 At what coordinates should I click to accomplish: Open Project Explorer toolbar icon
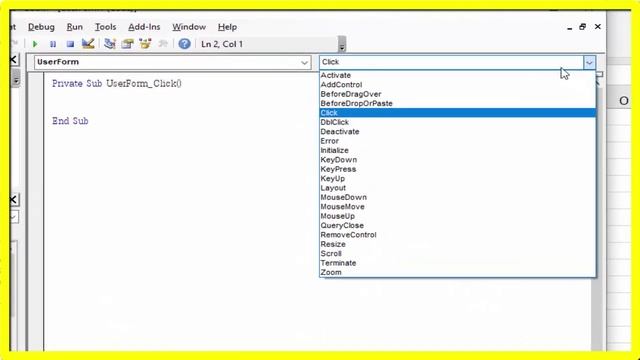pyautogui.click(x=109, y=43)
